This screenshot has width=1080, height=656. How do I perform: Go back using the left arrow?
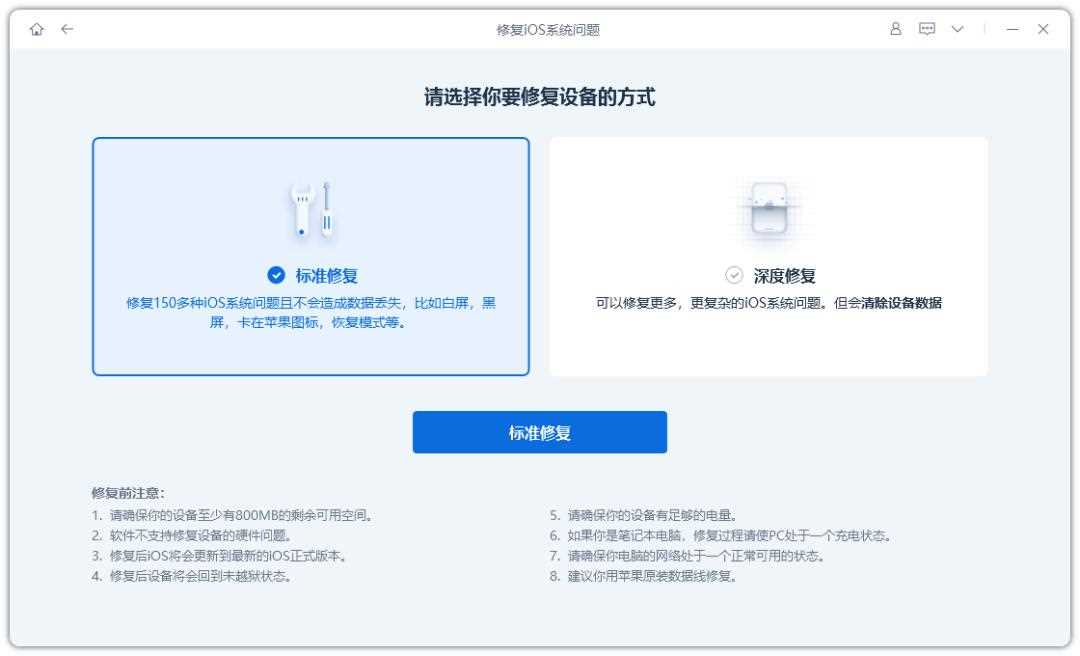click(67, 30)
